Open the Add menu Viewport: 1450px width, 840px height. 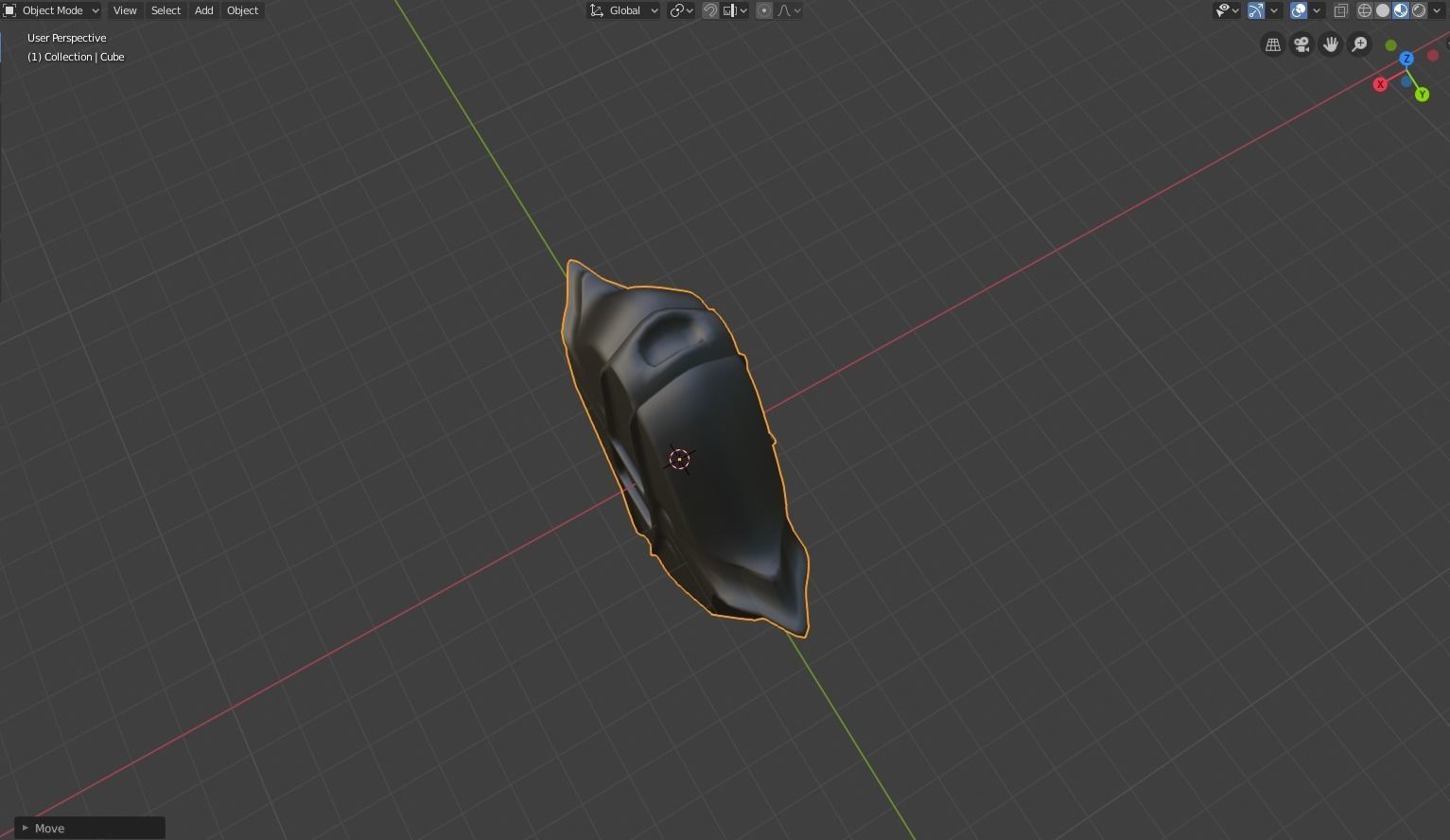click(x=202, y=10)
